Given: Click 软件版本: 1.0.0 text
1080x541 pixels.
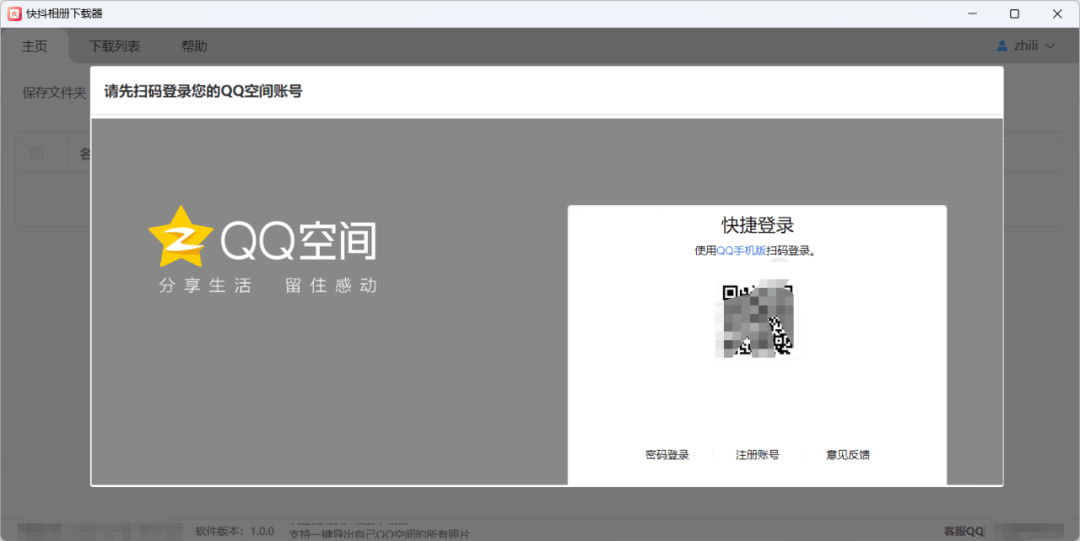Looking at the screenshot, I should [x=235, y=531].
